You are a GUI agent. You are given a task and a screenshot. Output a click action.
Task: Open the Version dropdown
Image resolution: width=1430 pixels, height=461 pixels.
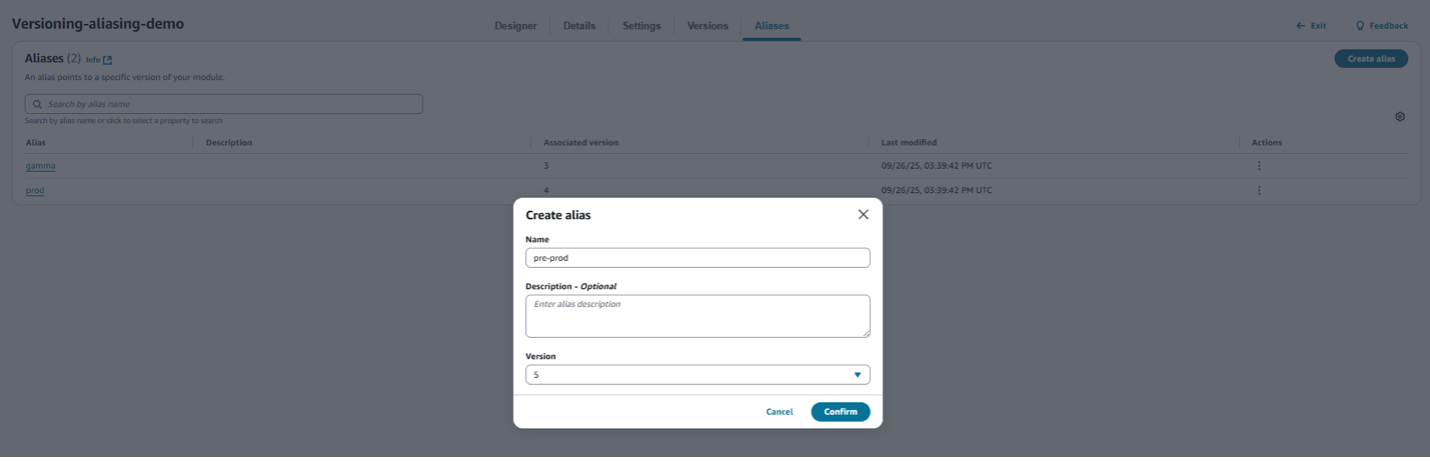pos(697,375)
